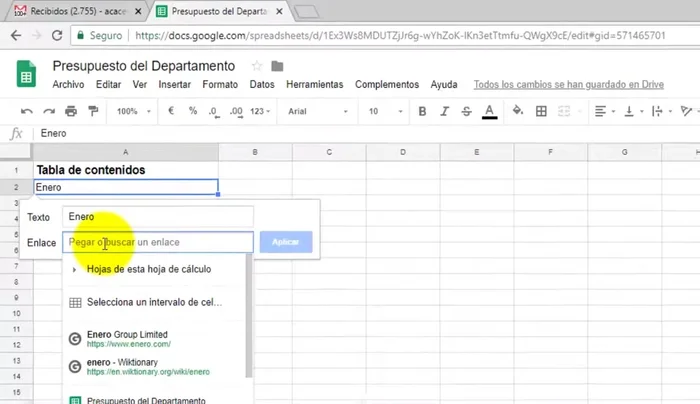Viewport: 700px width, 404px height.
Task: Click the undo arrow icon
Action: (x=24, y=111)
